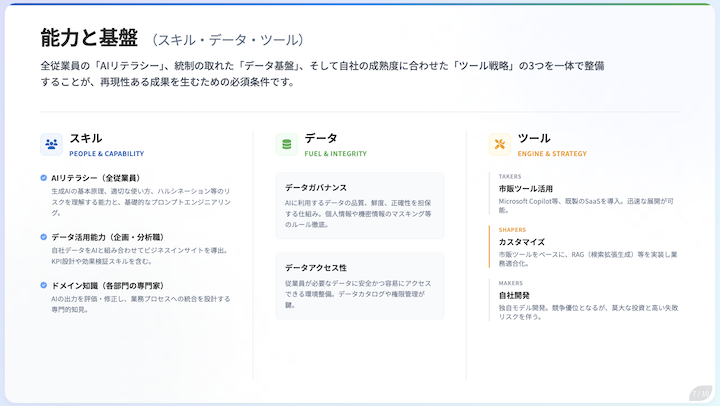Click the 自社開発 heading
This screenshot has height=406, width=720.
pos(514,295)
